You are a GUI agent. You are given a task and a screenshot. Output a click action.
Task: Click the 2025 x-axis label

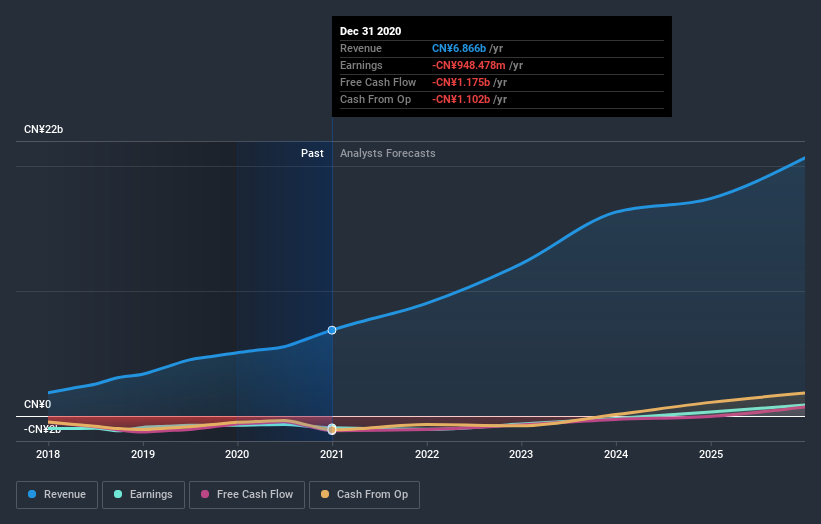click(711, 454)
